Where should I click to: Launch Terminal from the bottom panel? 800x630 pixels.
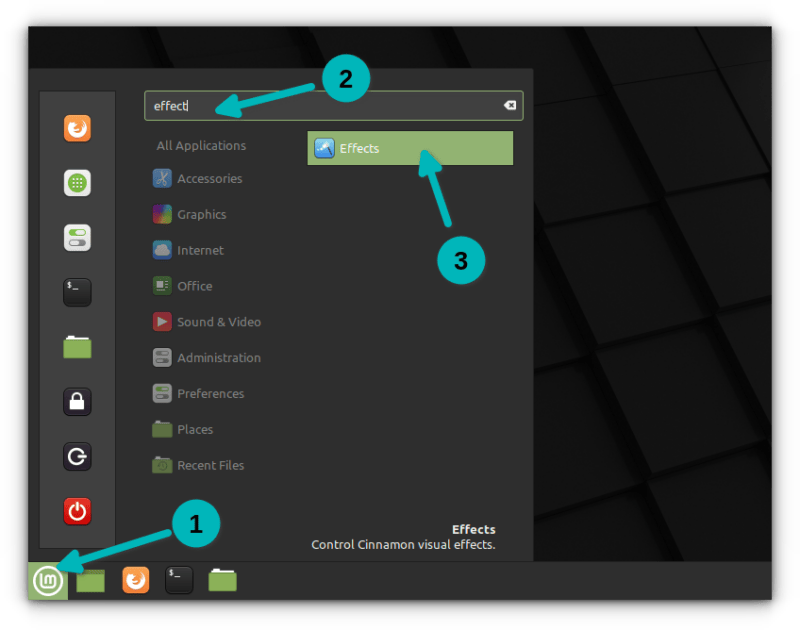[x=179, y=580]
